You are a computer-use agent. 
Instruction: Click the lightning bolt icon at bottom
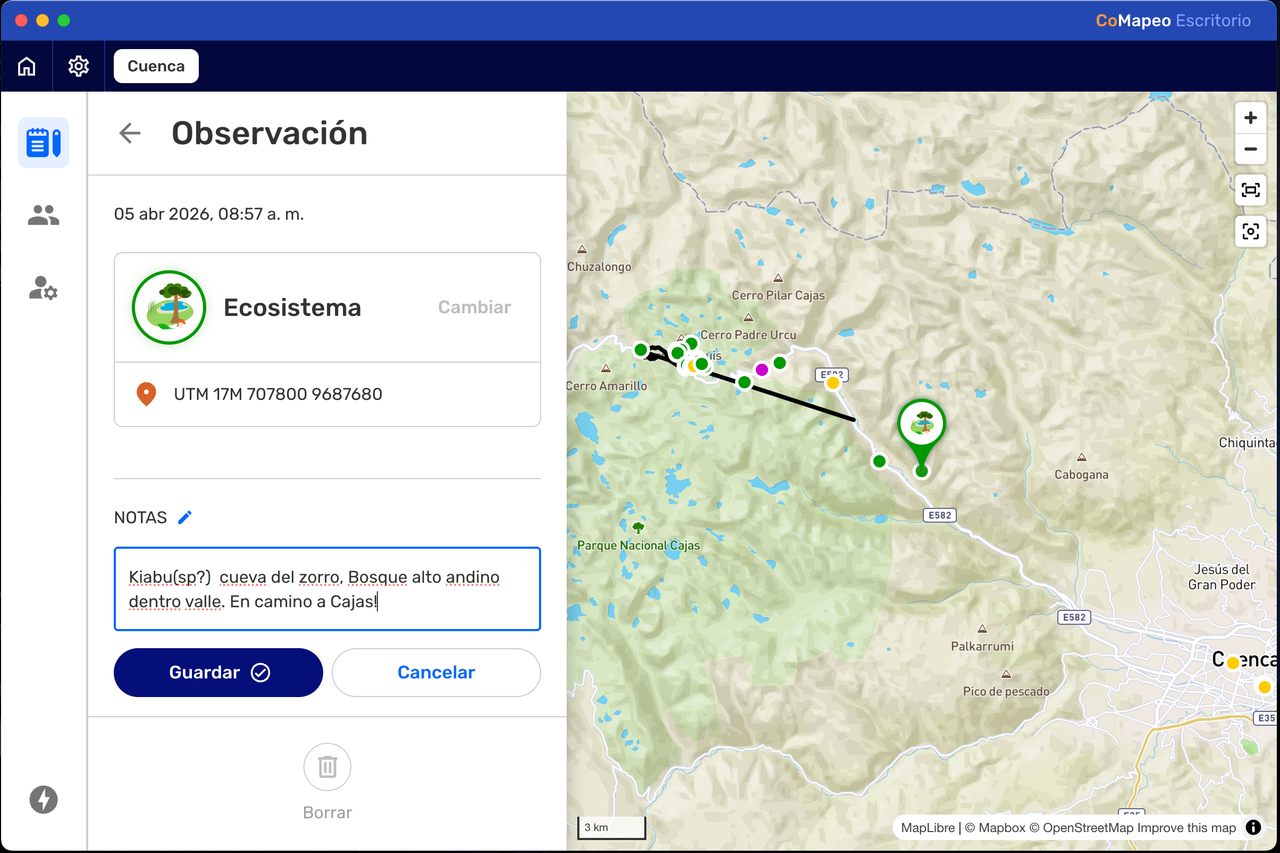point(43,799)
